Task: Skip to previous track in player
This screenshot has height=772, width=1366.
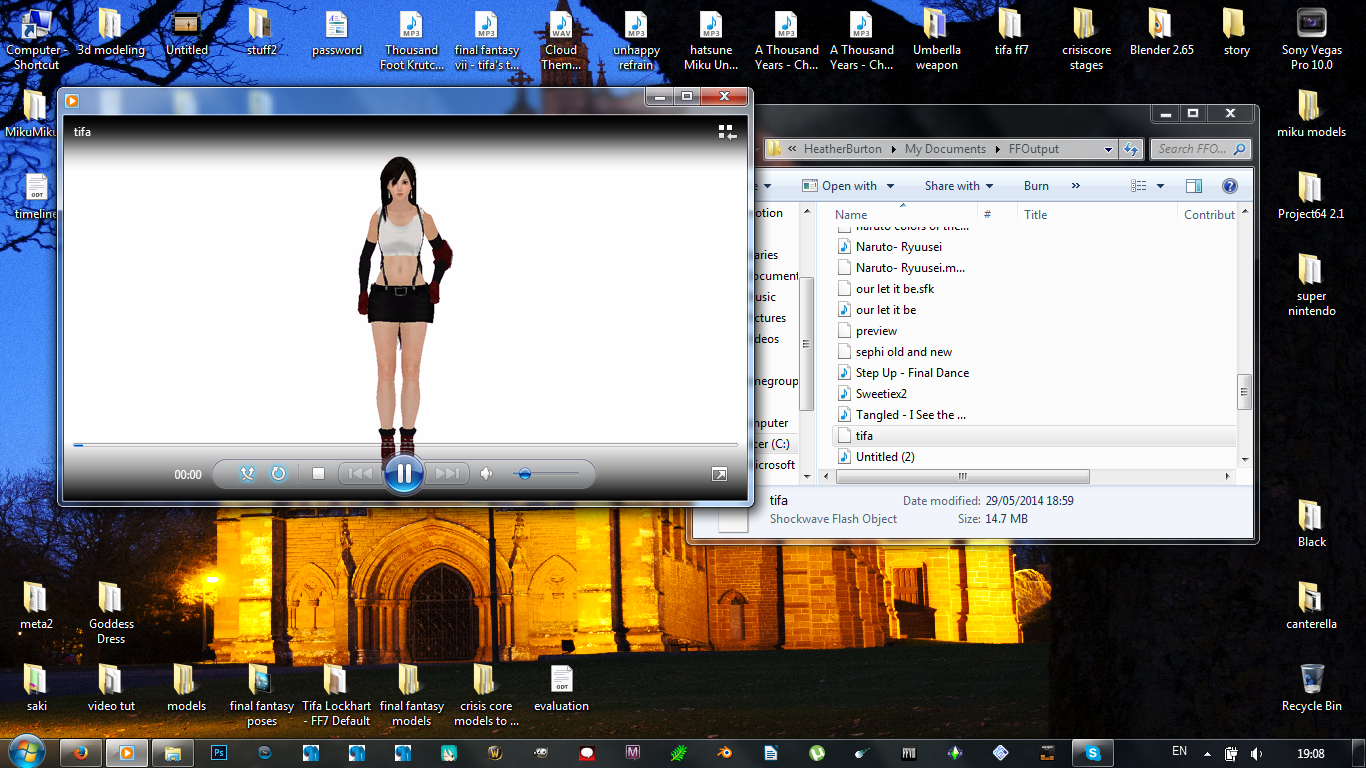Action: pyautogui.click(x=360, y=474)
